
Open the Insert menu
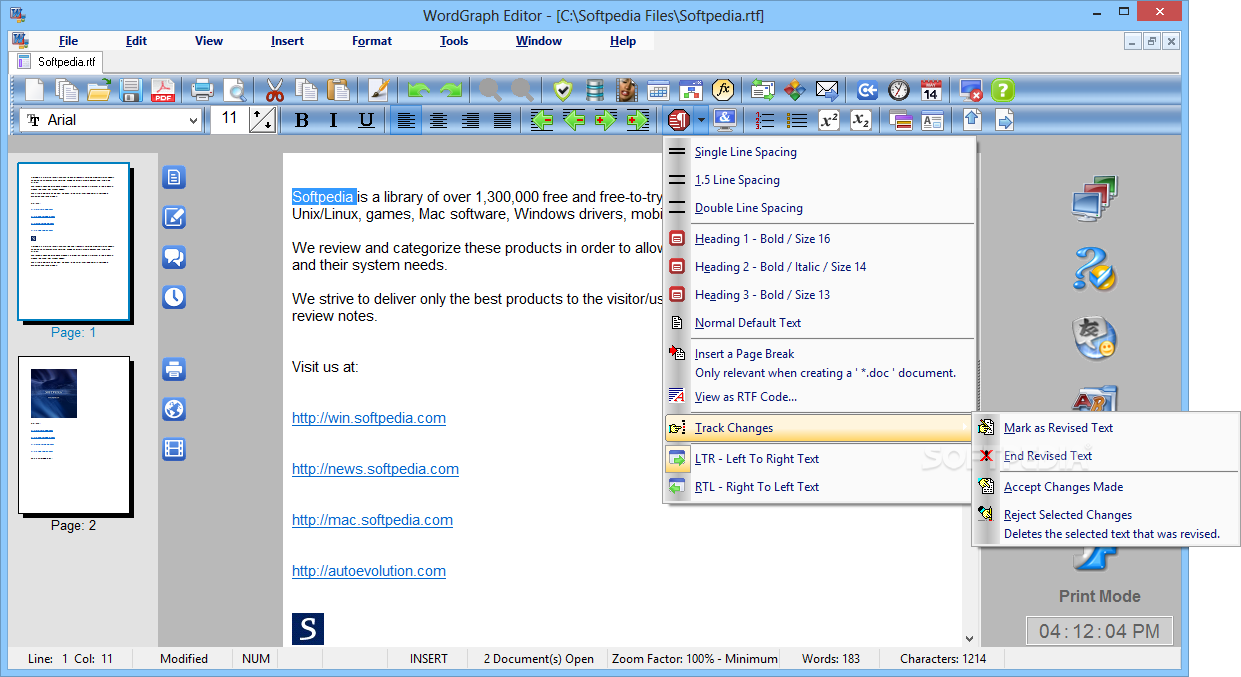[x=287, y=41]
